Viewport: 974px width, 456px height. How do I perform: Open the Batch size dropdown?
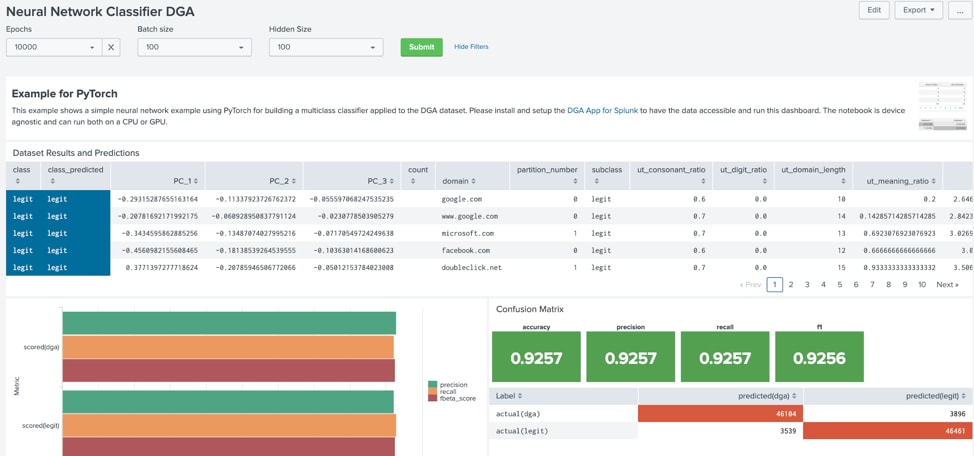194,47
